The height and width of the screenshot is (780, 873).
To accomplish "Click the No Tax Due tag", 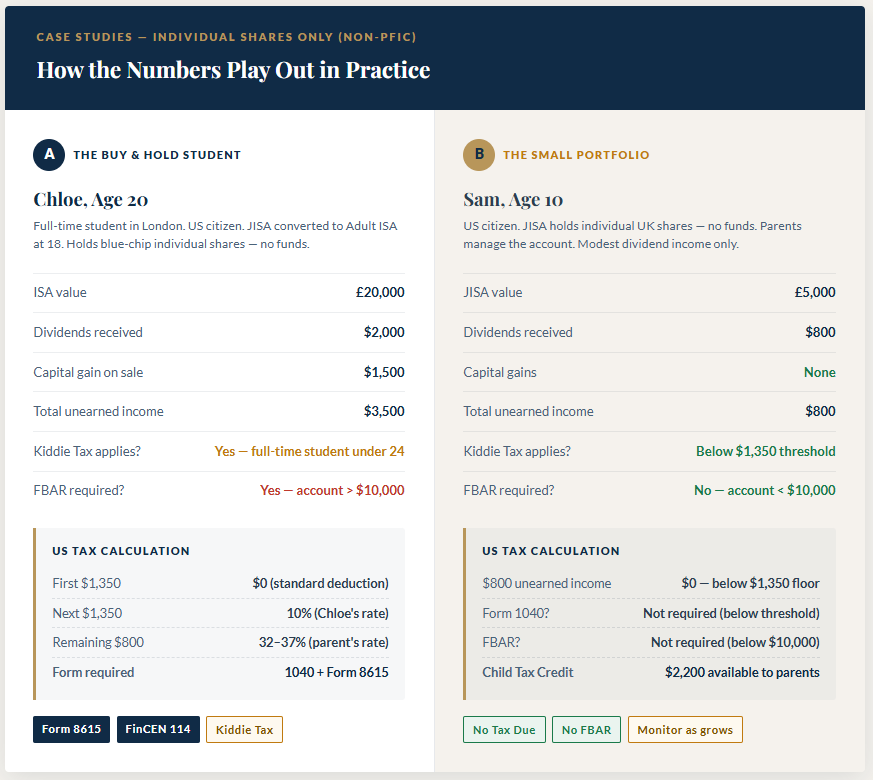I will pyautogui.click(x=504, y=730).
